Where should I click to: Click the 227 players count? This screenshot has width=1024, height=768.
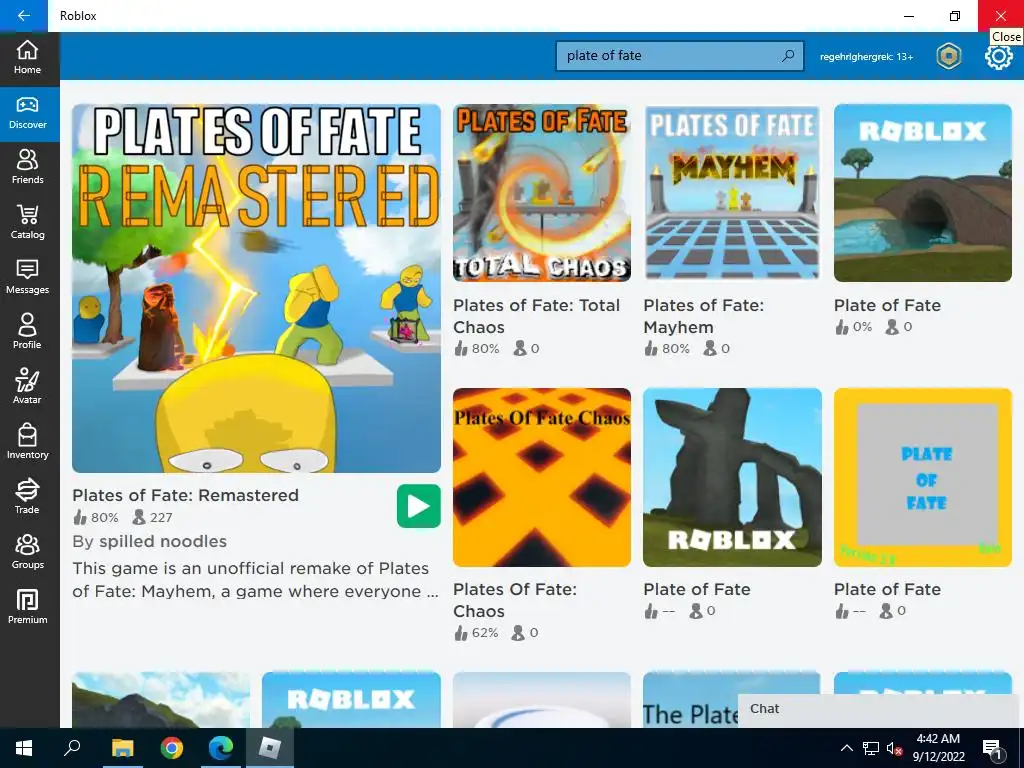[153, 518]
